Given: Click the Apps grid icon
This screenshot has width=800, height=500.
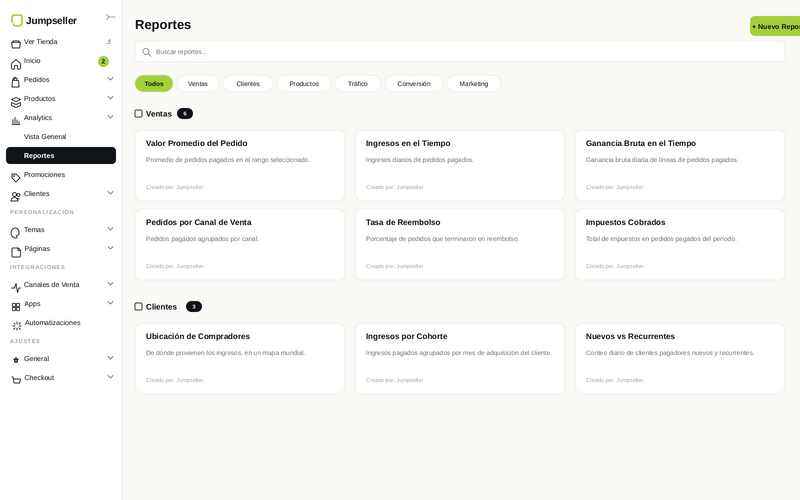Looking at the screenshot, I should point(16,307).
